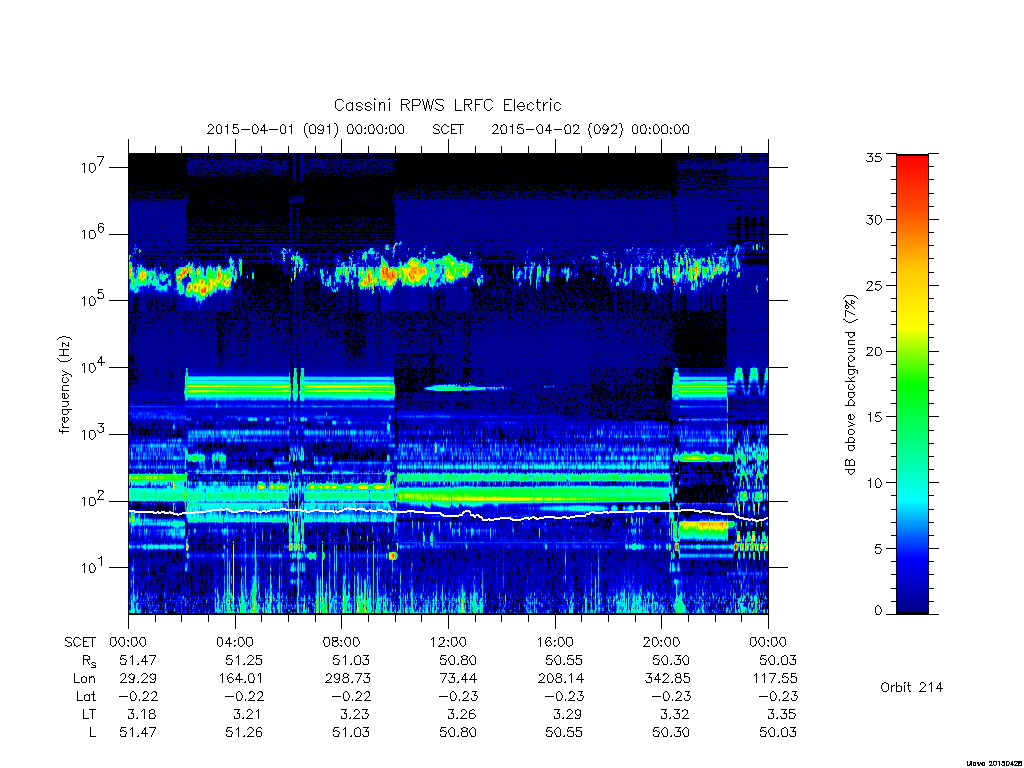Click the Rs row value '50.80'

pos(458,660)
